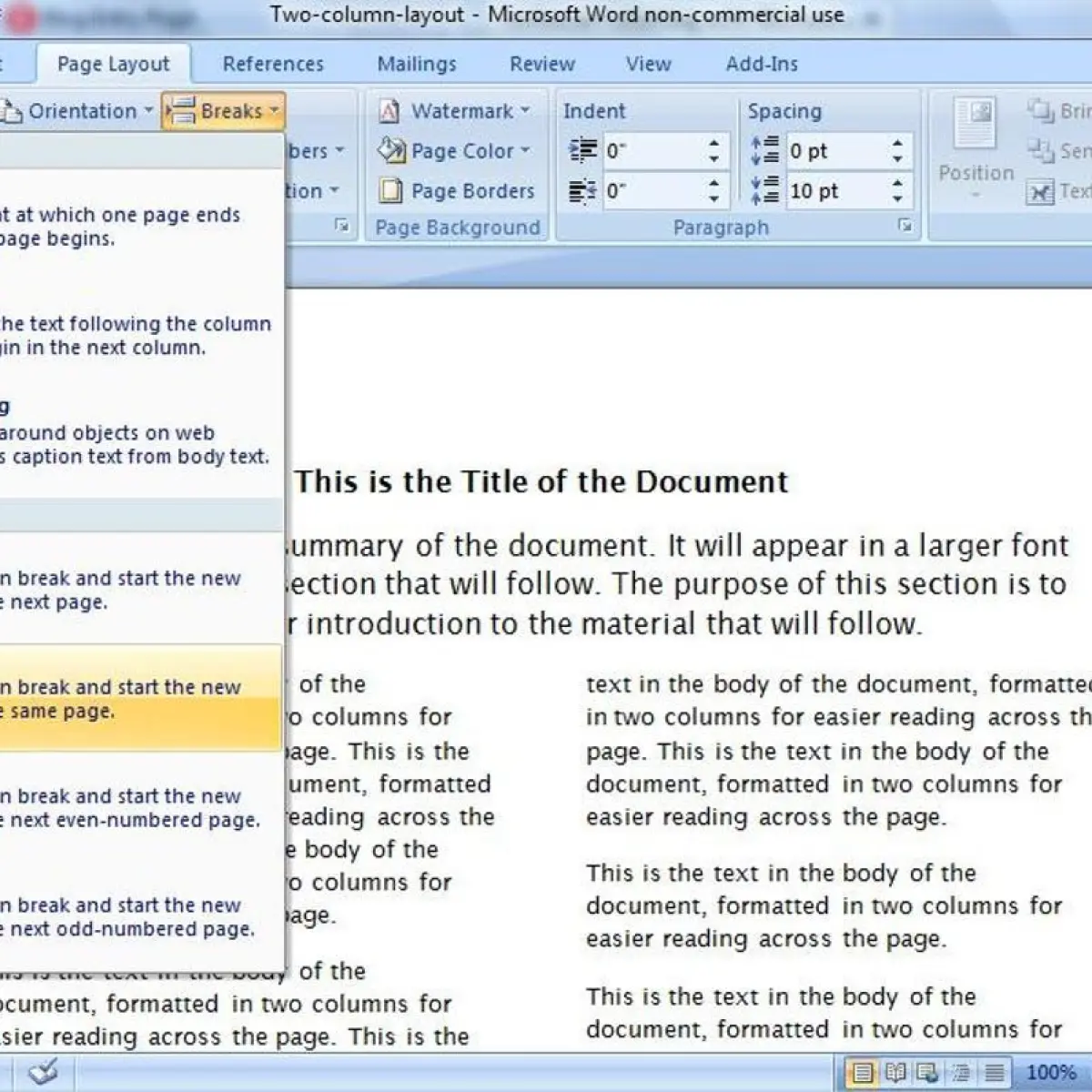The height and width of the screenshot is (1092, 1092).
Task: Choose the Odd Page section break option
Action: [x=141, y=915]
